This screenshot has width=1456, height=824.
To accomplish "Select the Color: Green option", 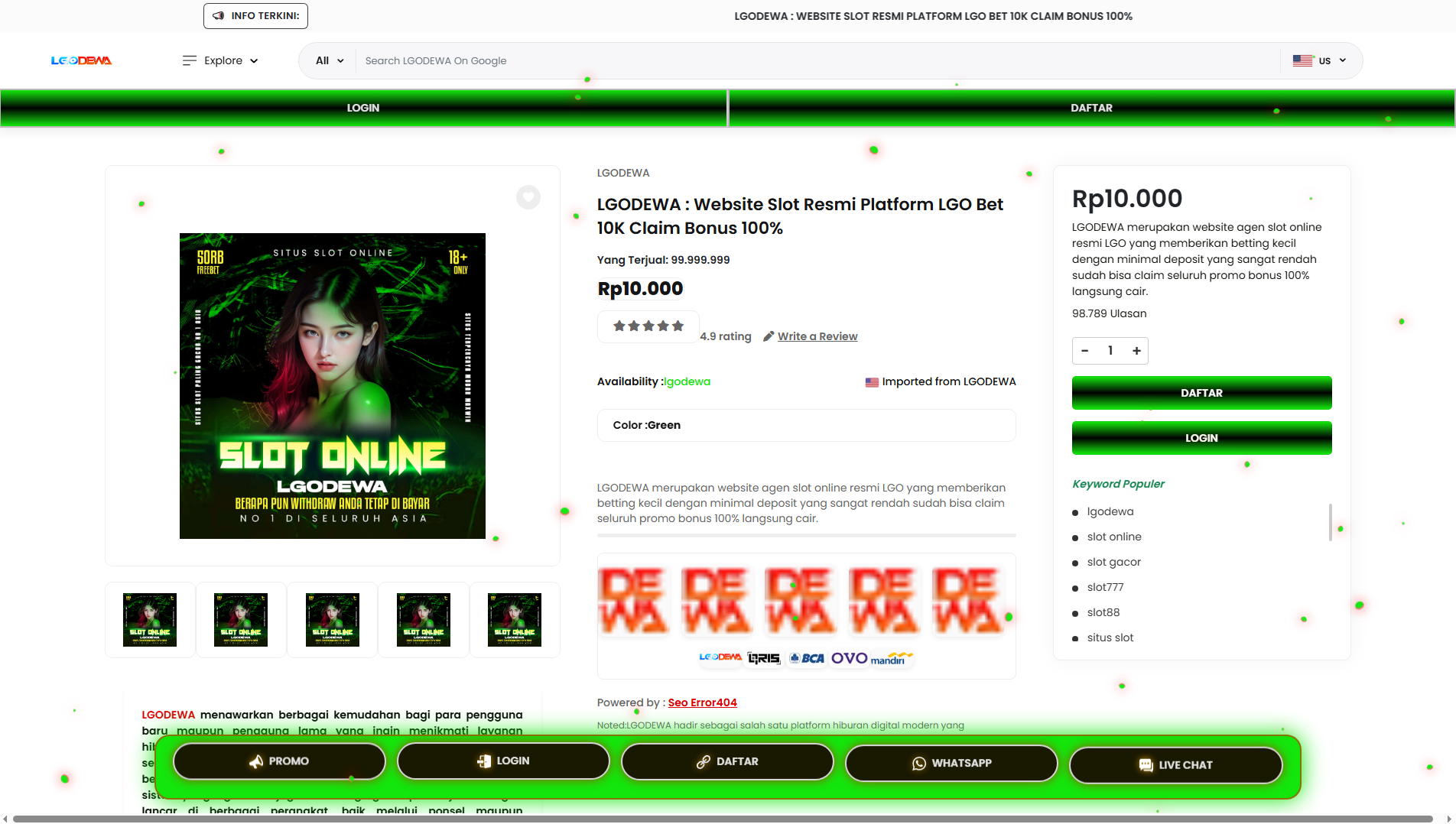I will (807, 425).
